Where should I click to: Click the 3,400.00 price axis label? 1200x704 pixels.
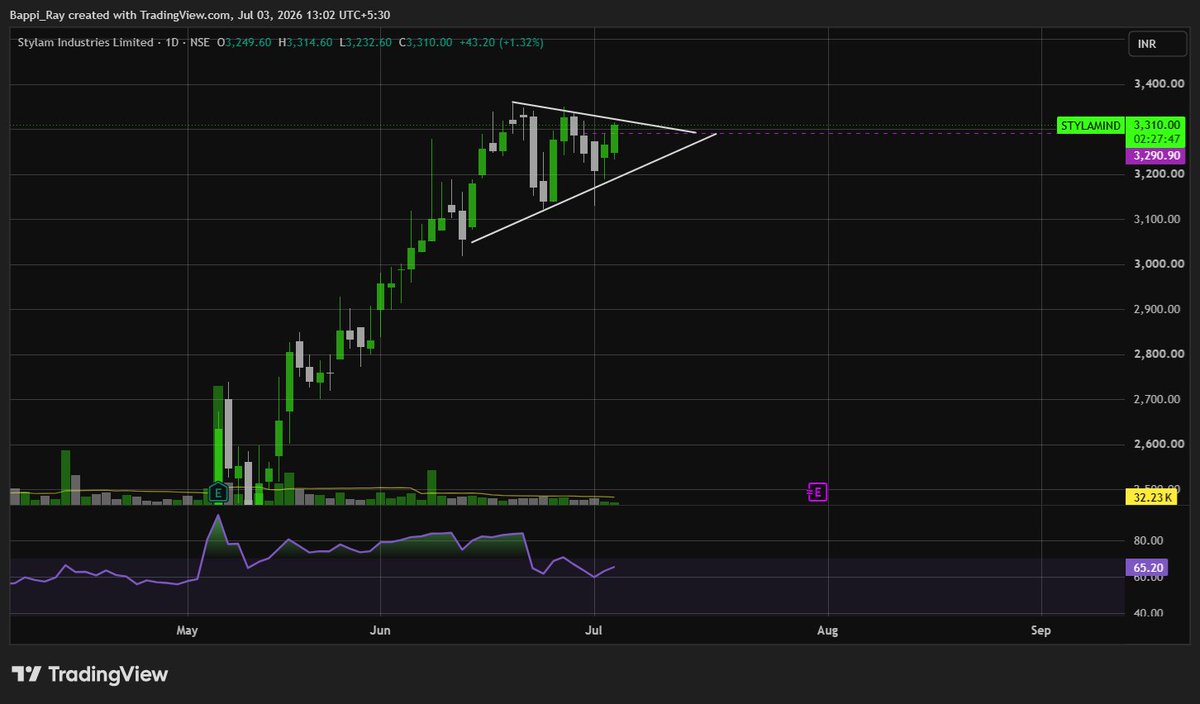1158,84
